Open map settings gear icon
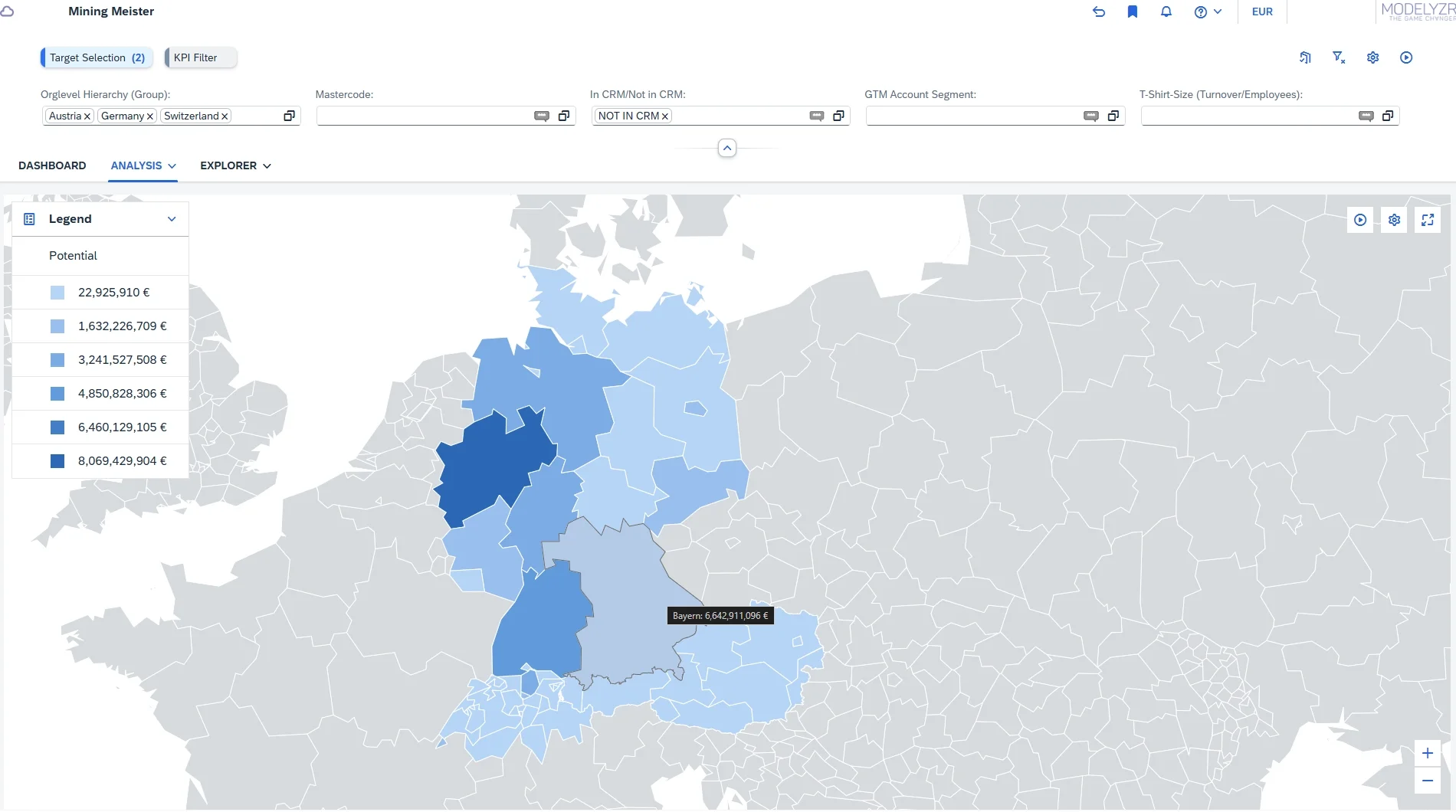This screenshot has height=812, width=1456. (1394, 220)
